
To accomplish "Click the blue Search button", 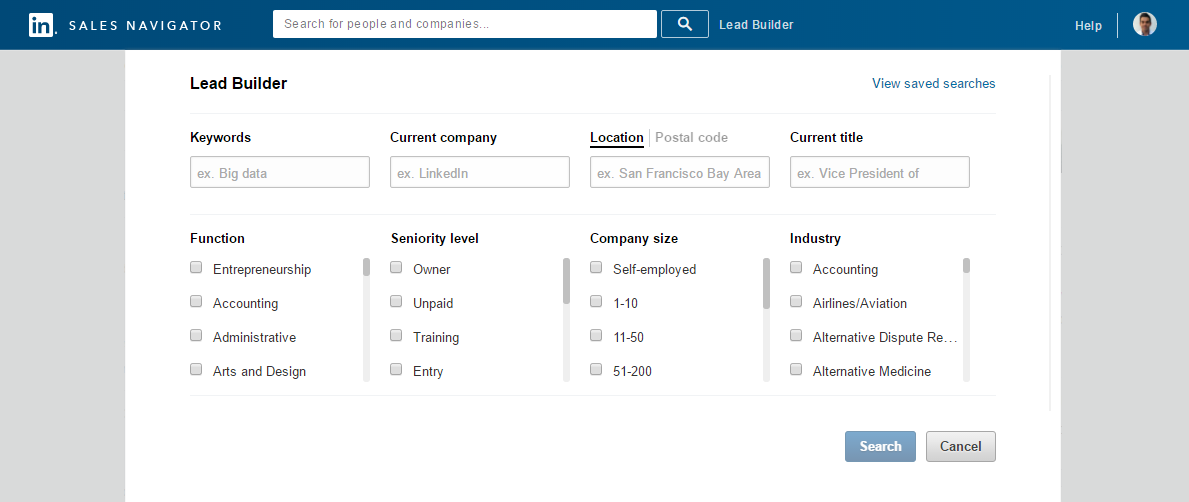I will click(880, 447).
